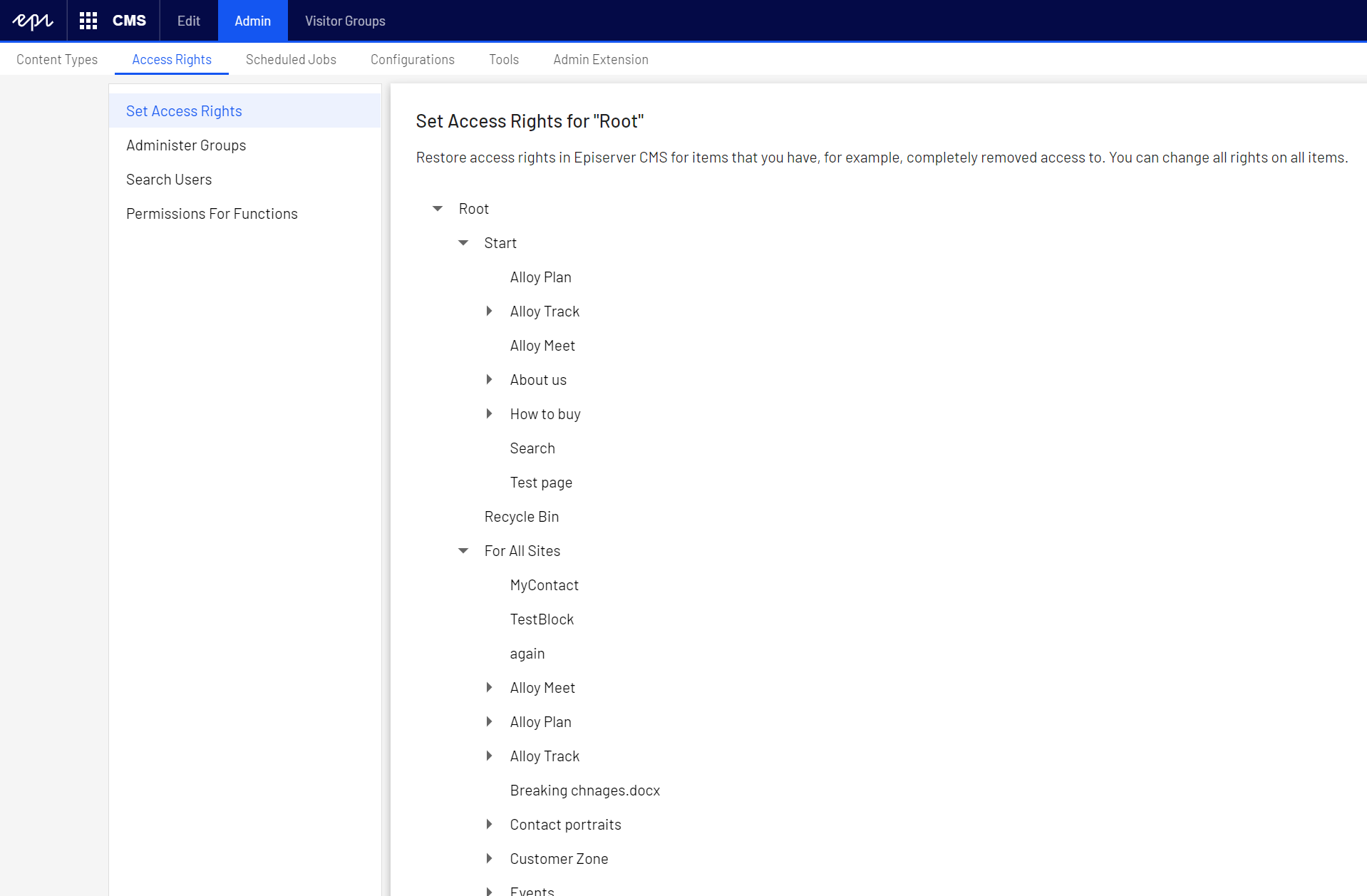Open the Content Types tab
Screen dimensions: 1367x896
tap(57, 60)
